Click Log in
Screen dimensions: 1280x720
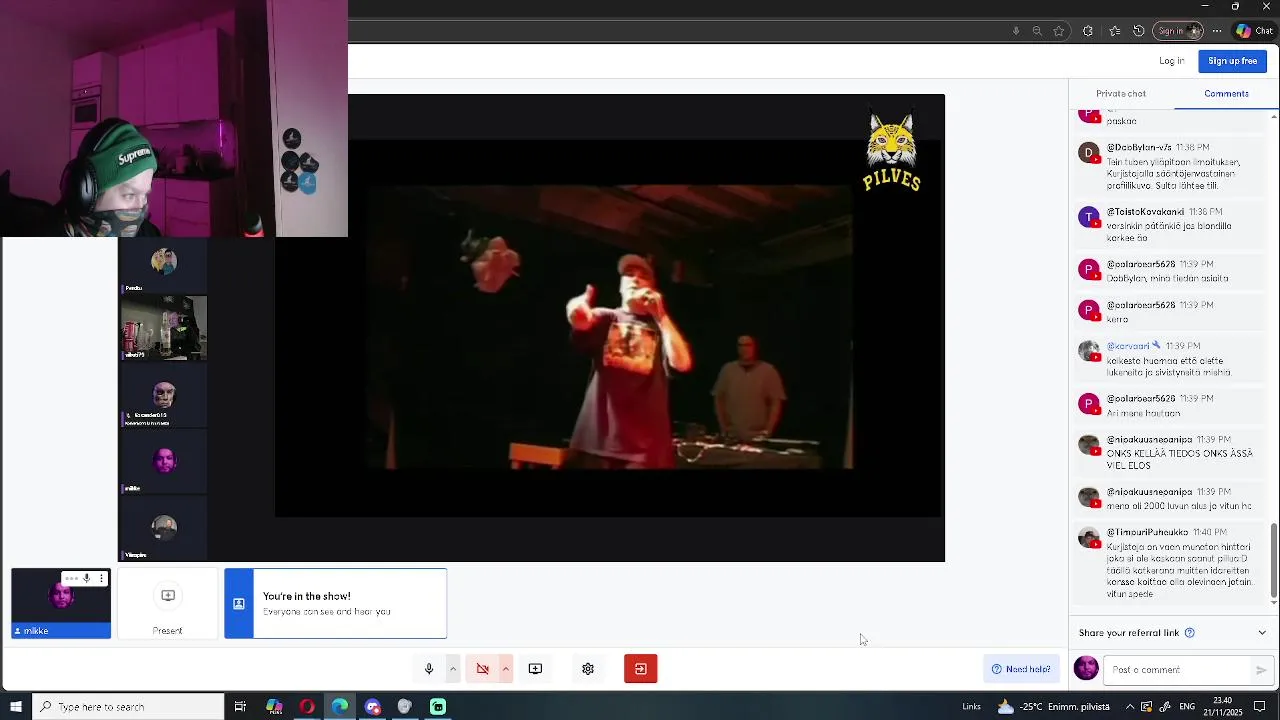pyautogui.click(x=1172, y=61)
